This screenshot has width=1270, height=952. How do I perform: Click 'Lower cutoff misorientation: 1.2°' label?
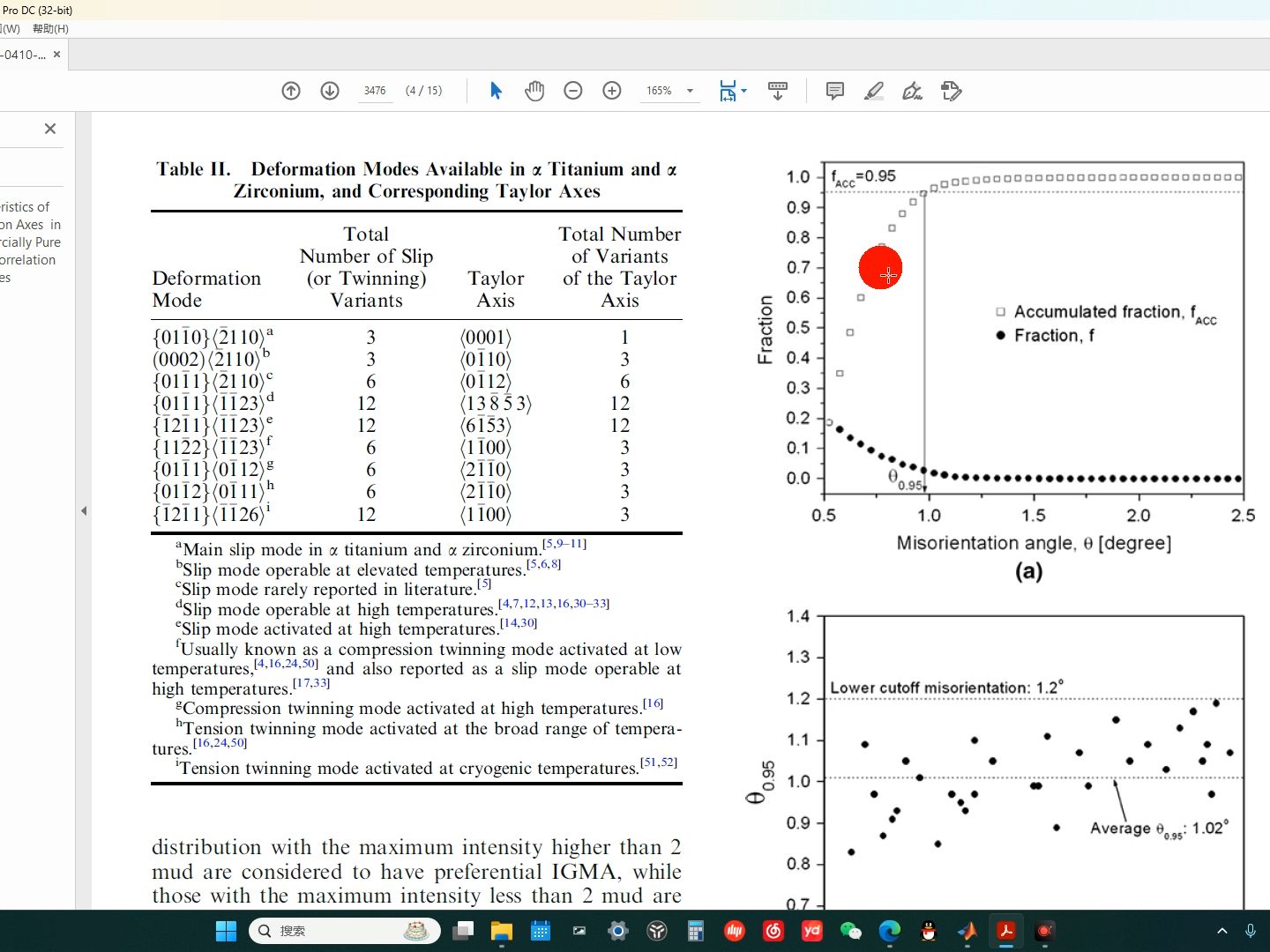[x=947, y=687]
